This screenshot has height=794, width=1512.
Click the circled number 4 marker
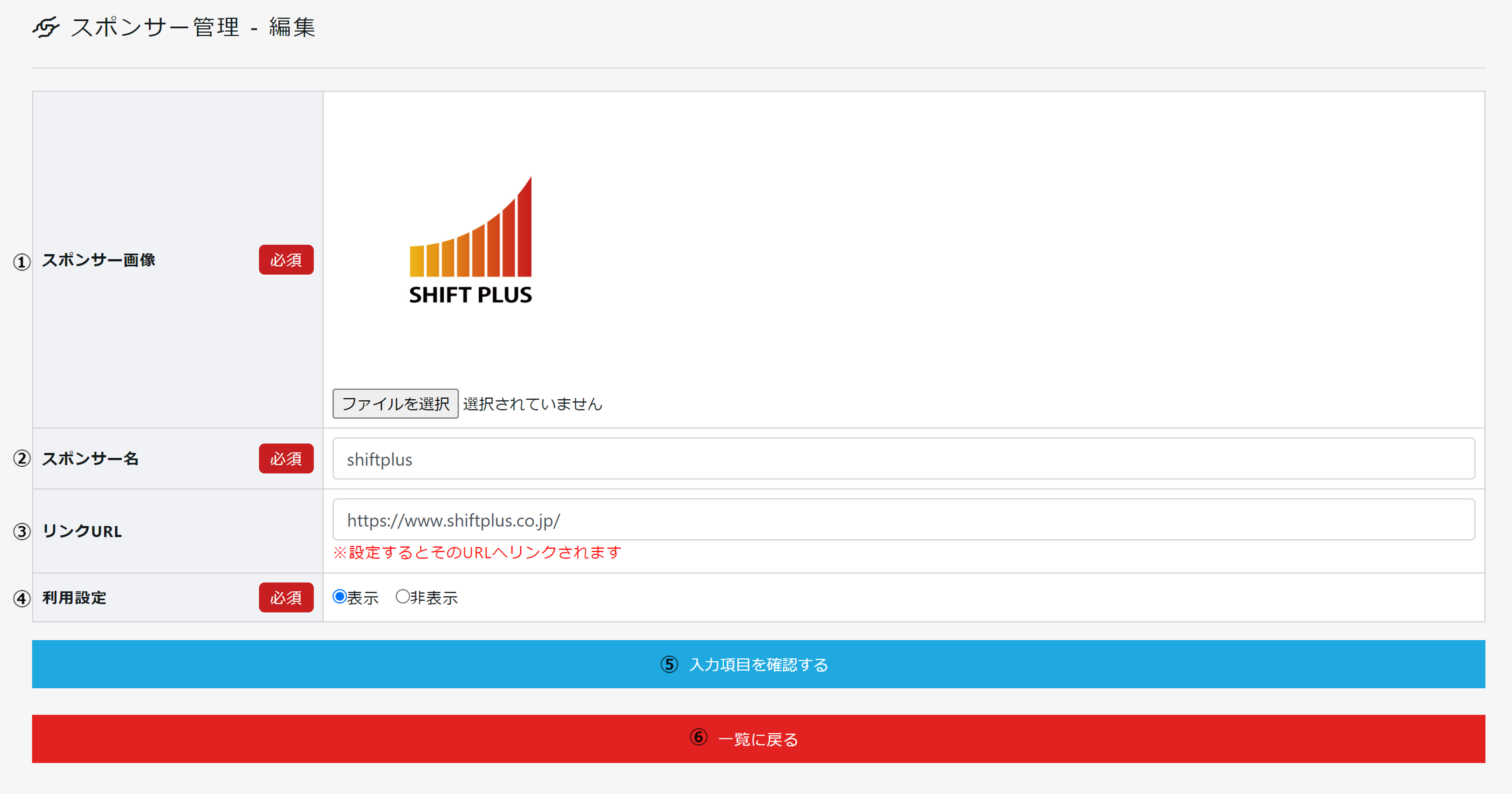click(22, 599)
